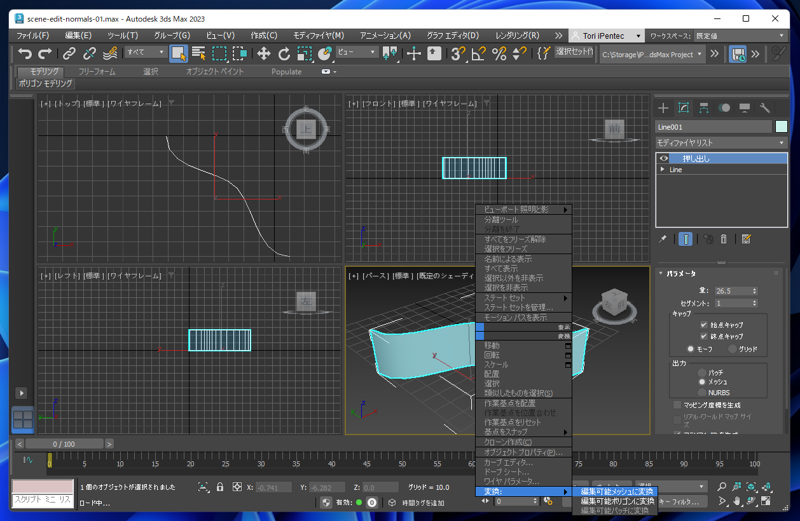Open the Utilities wrench tab

tap(764, 108)
